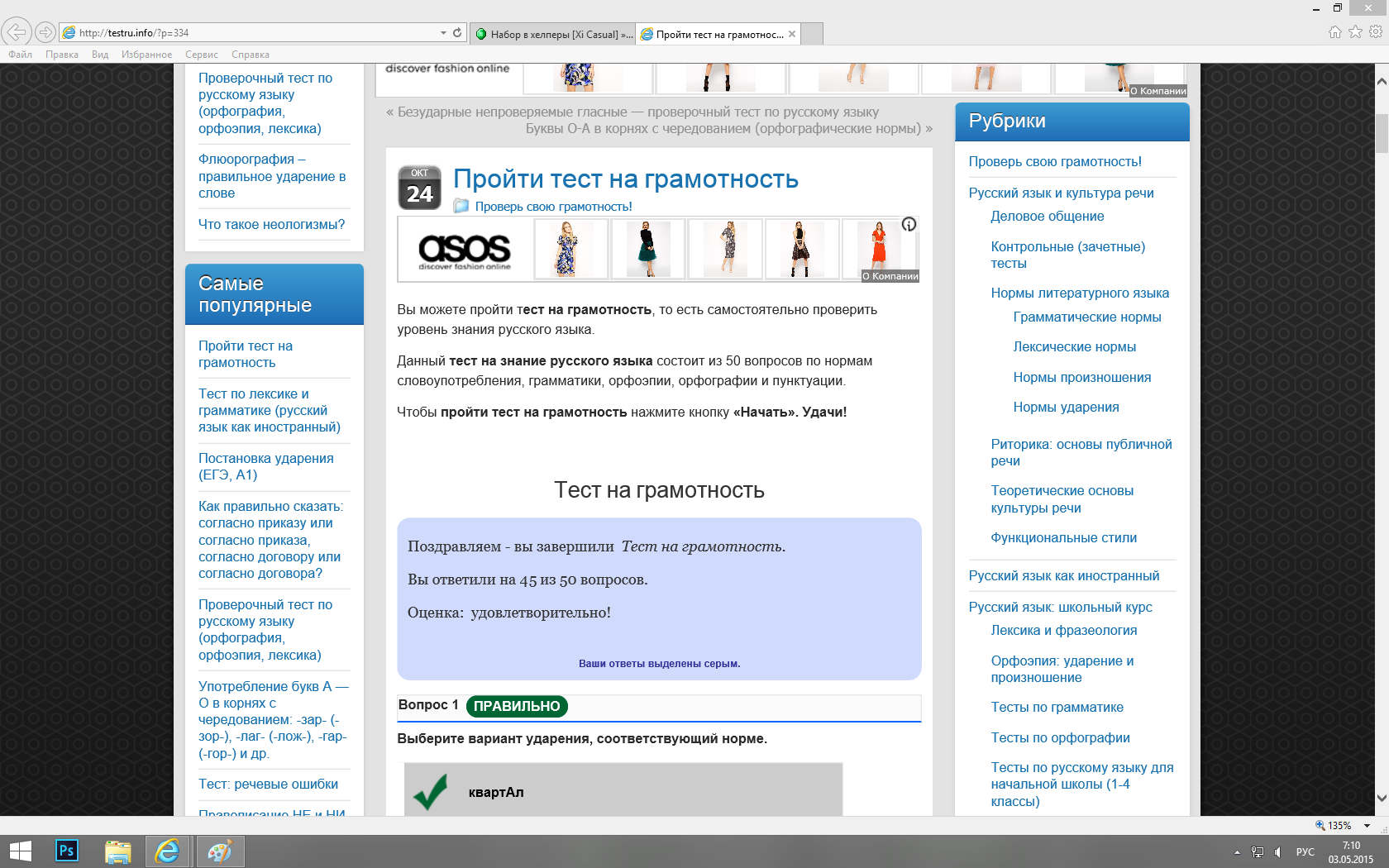Open the Избранное menu
Viewport: 1389px width, 868px height.
point(146,55)
